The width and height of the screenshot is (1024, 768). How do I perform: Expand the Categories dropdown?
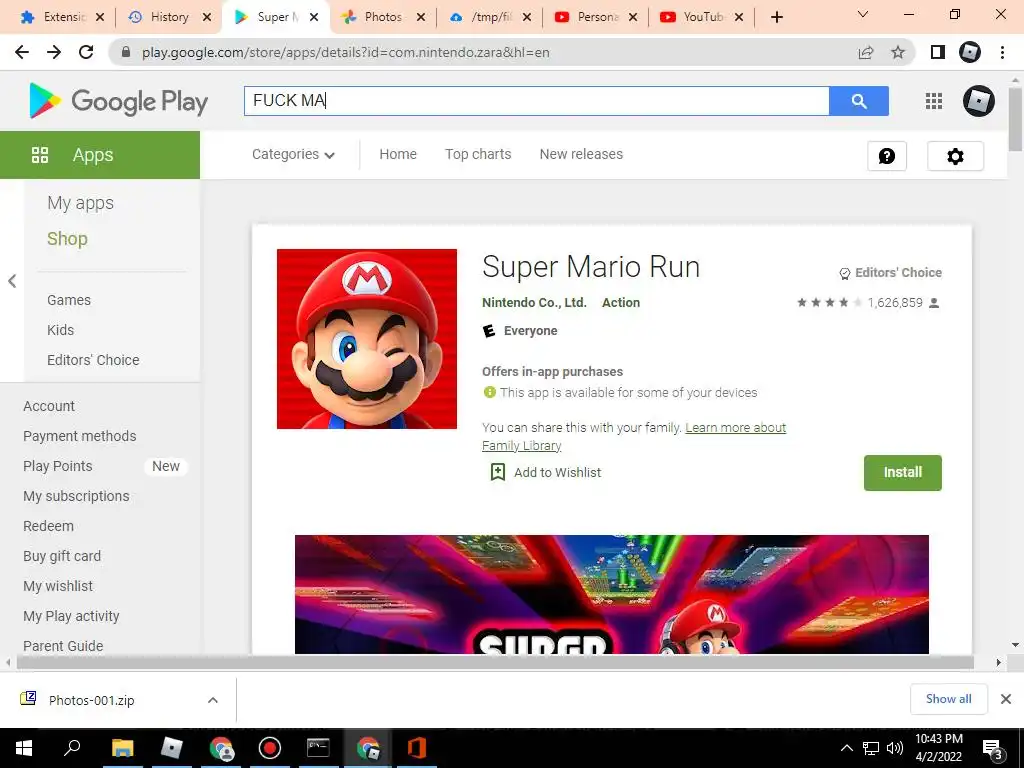(x=293, y=154)
